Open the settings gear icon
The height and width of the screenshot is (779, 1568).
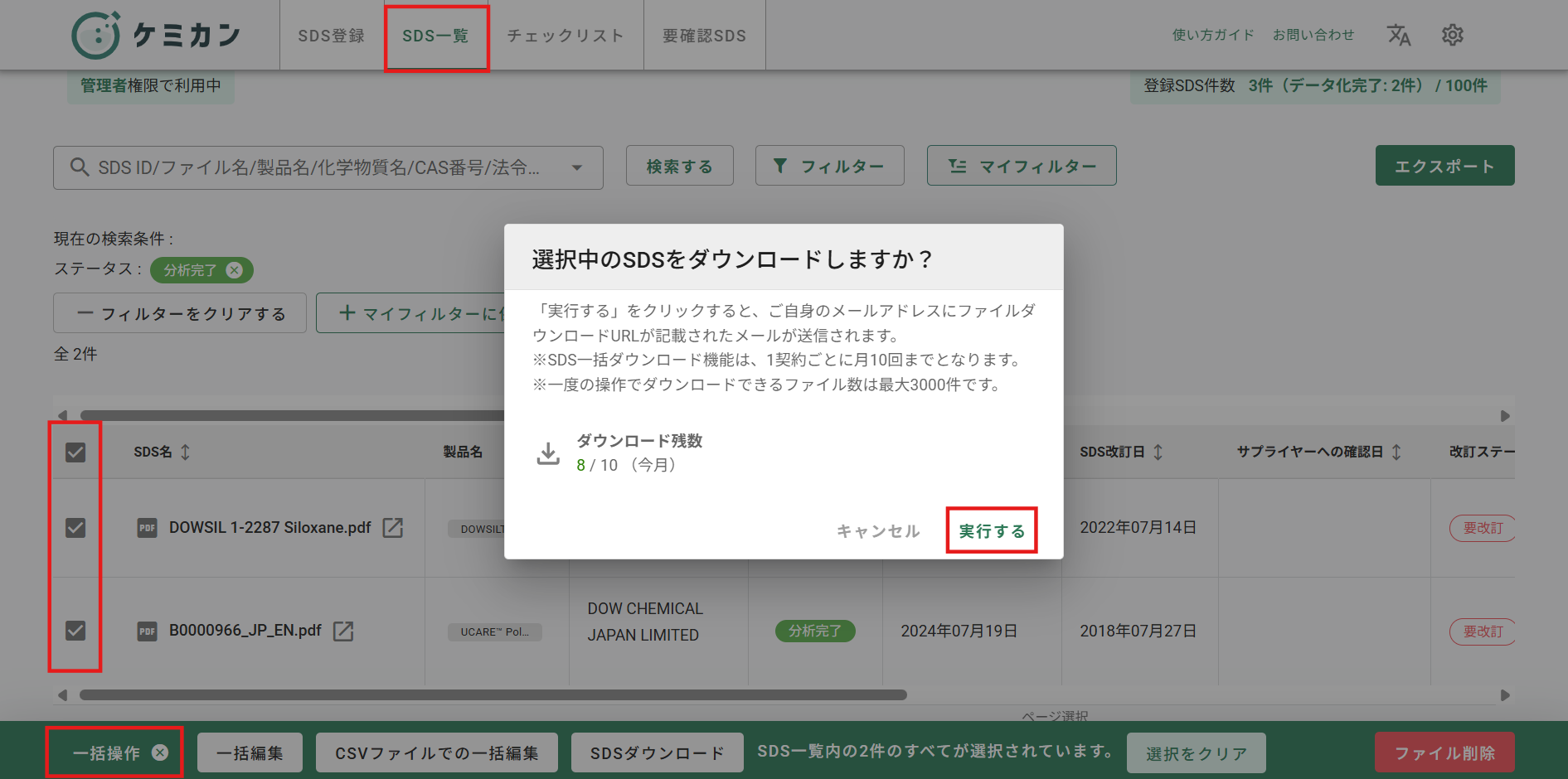1453,35
